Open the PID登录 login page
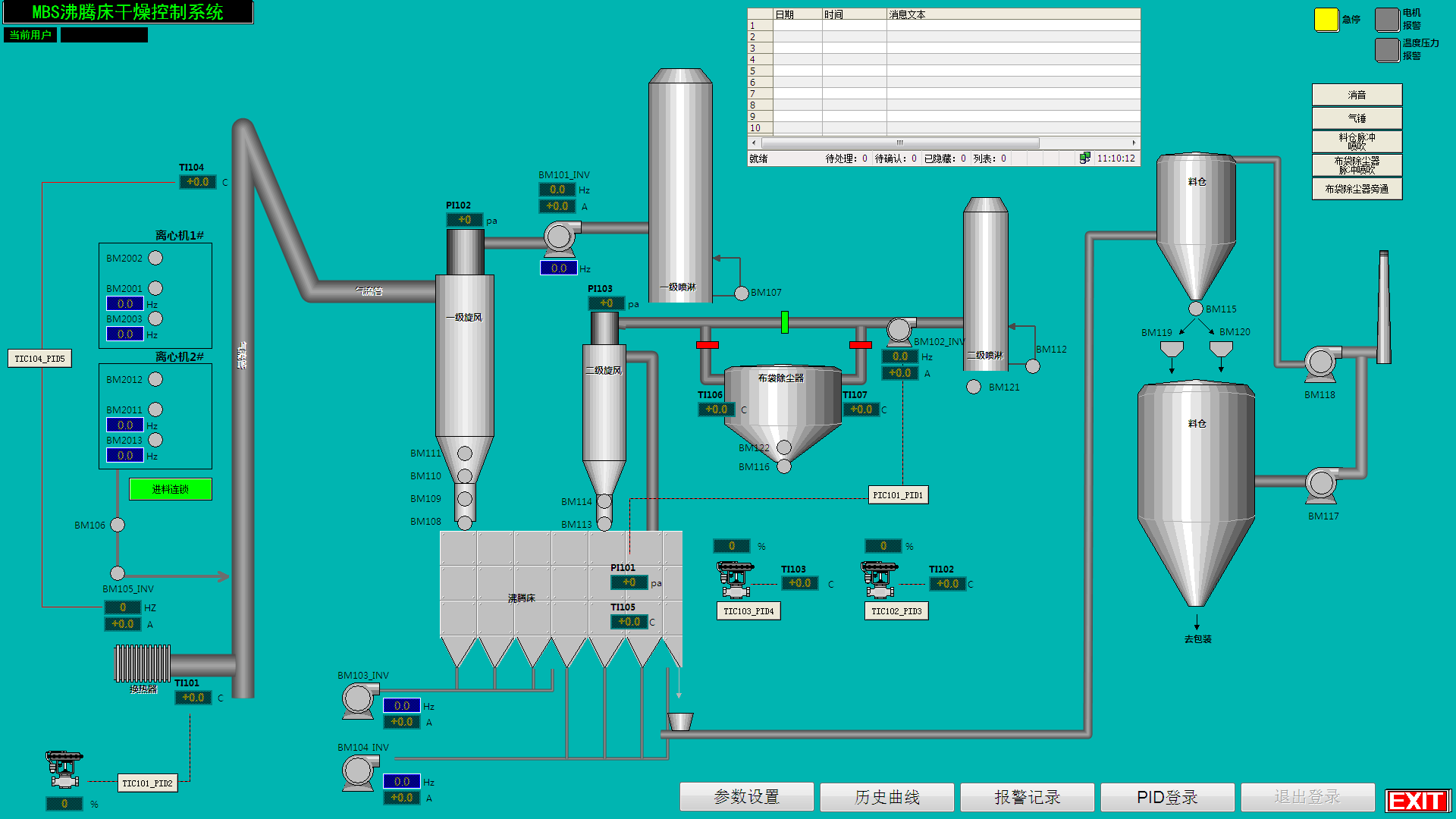This screenshot has width=1456, height=819. point(1168,797)
